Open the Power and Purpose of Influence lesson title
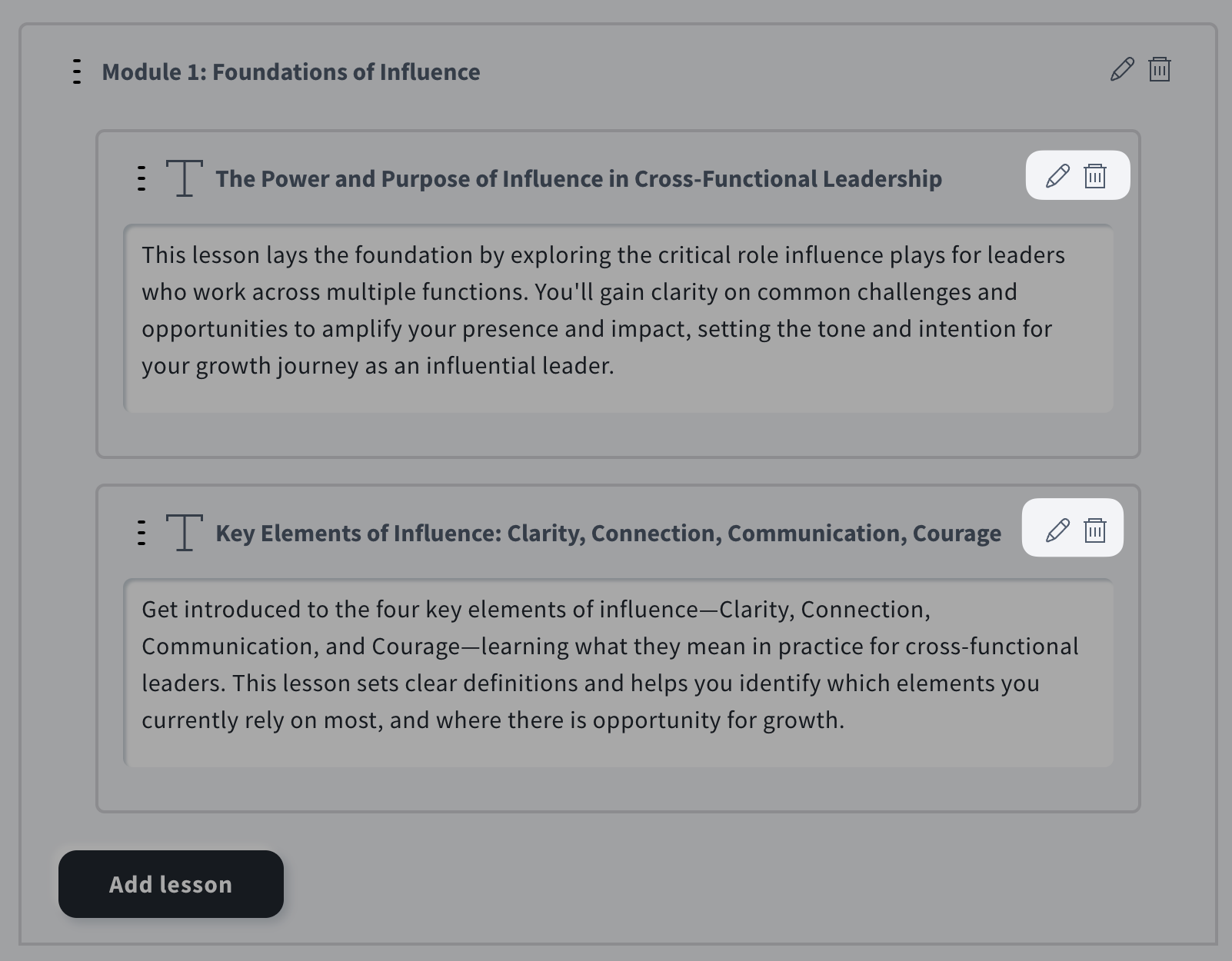 click(578, 178)
